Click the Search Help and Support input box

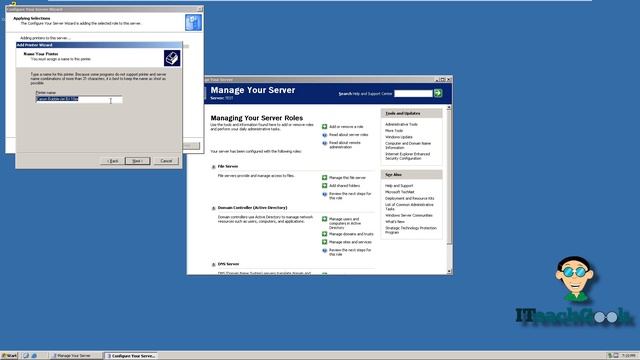pyautogui.click(x=413, y=93)
